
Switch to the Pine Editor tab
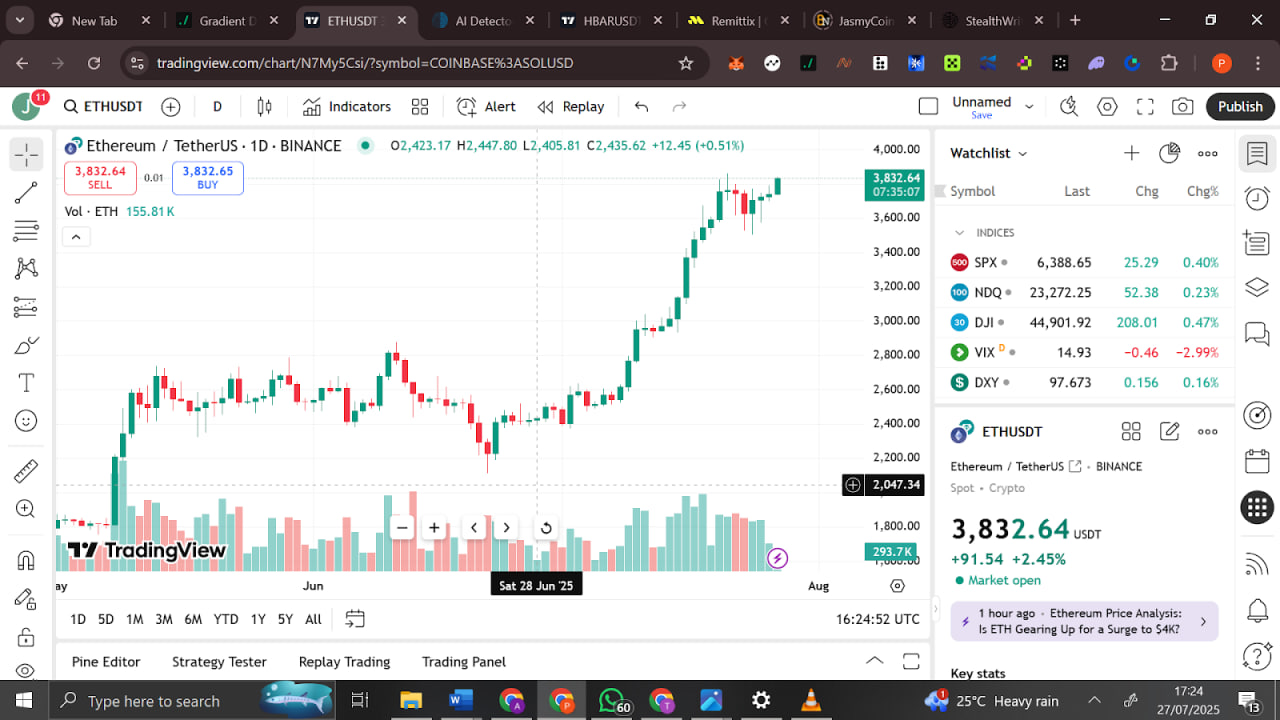tap(106, 662)
